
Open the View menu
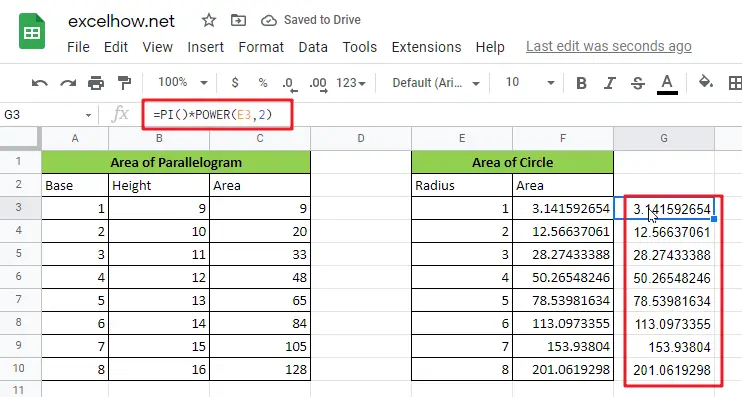click(158, 47)
